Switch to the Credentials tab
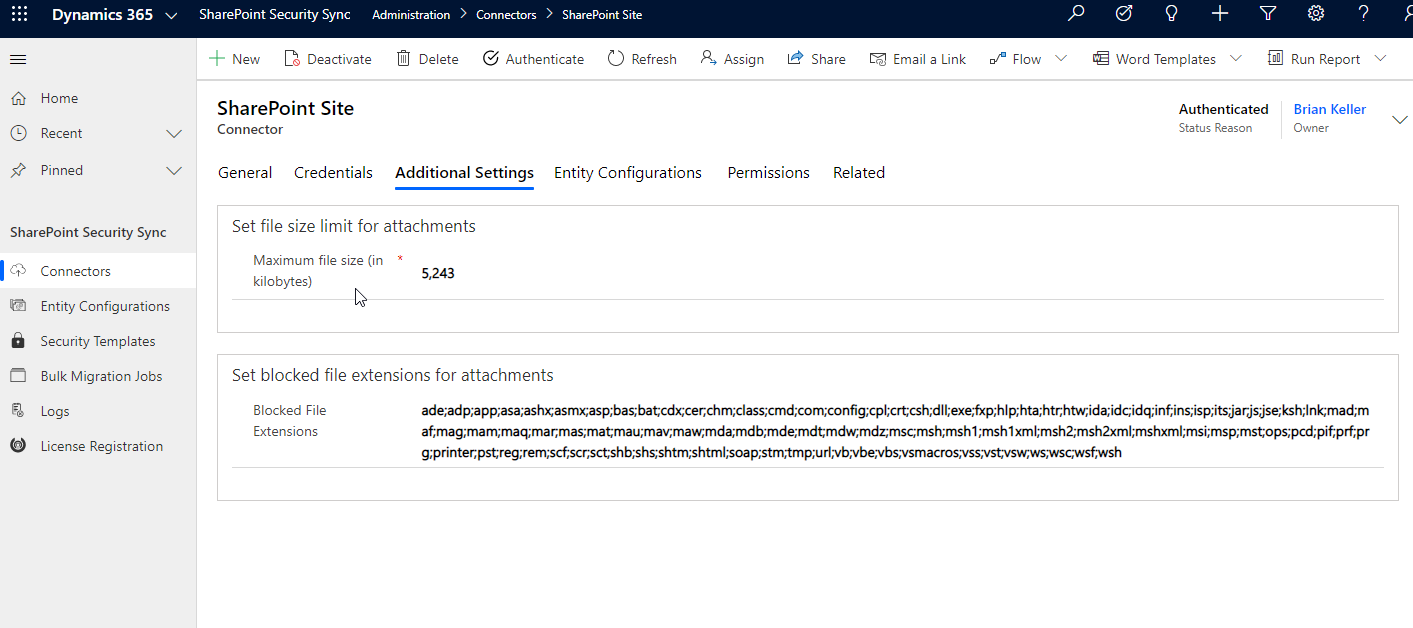This screenshot has width=1413, height=628. pyautogui.click(x=333, y=173)
